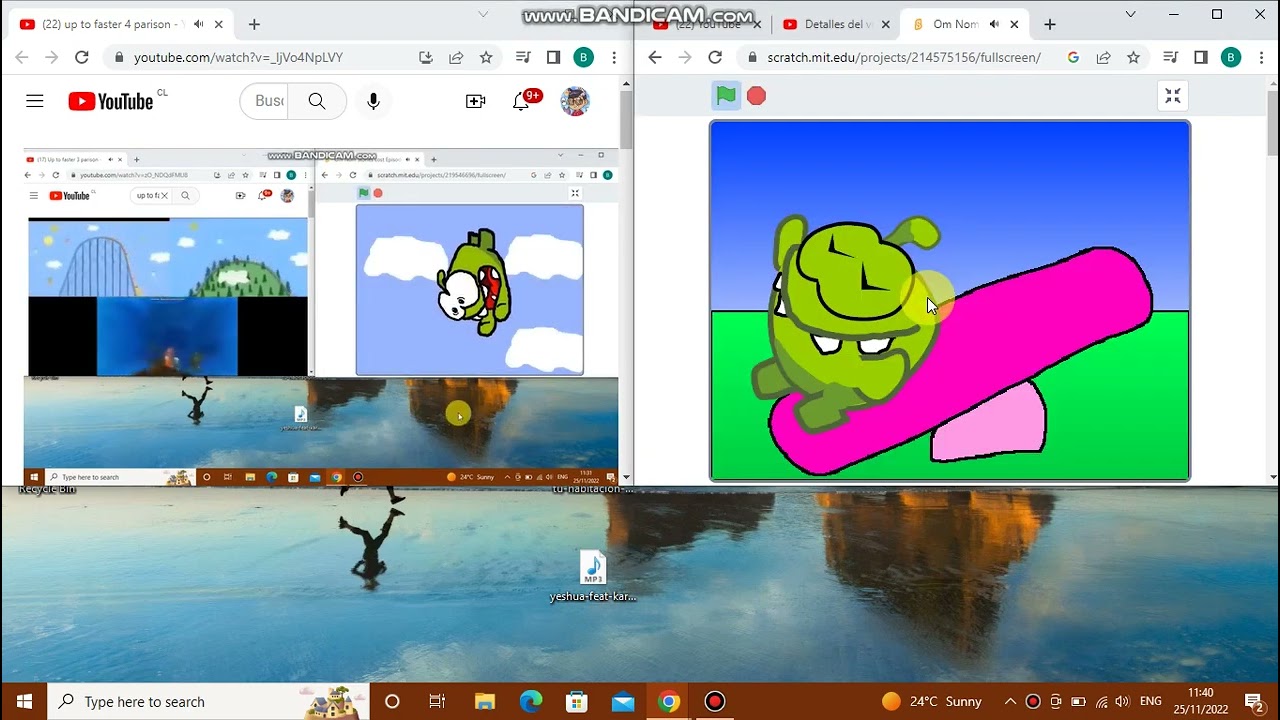Click the YouTube search magnifier button
Image resolution: width=1280 pixels, height=720 pixels.
(317, 101)
